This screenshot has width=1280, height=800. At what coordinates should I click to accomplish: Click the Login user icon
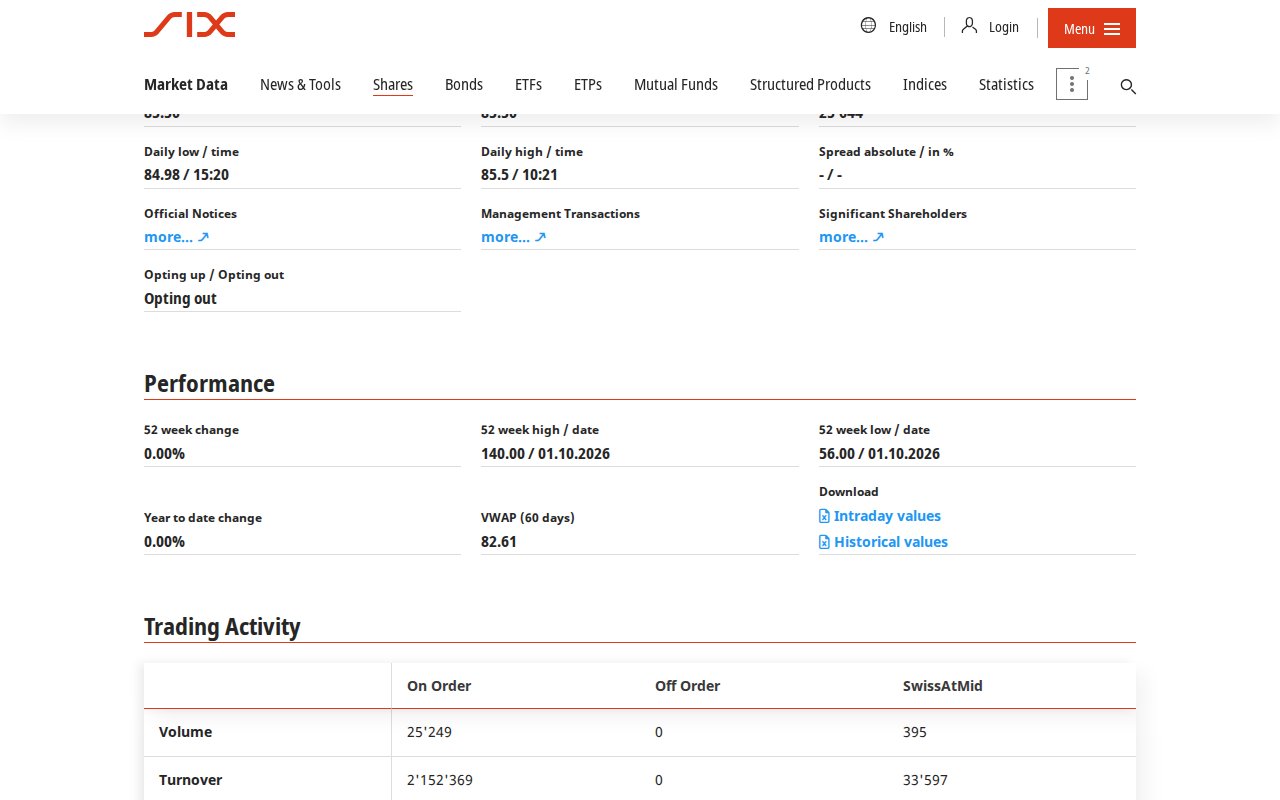969,25
